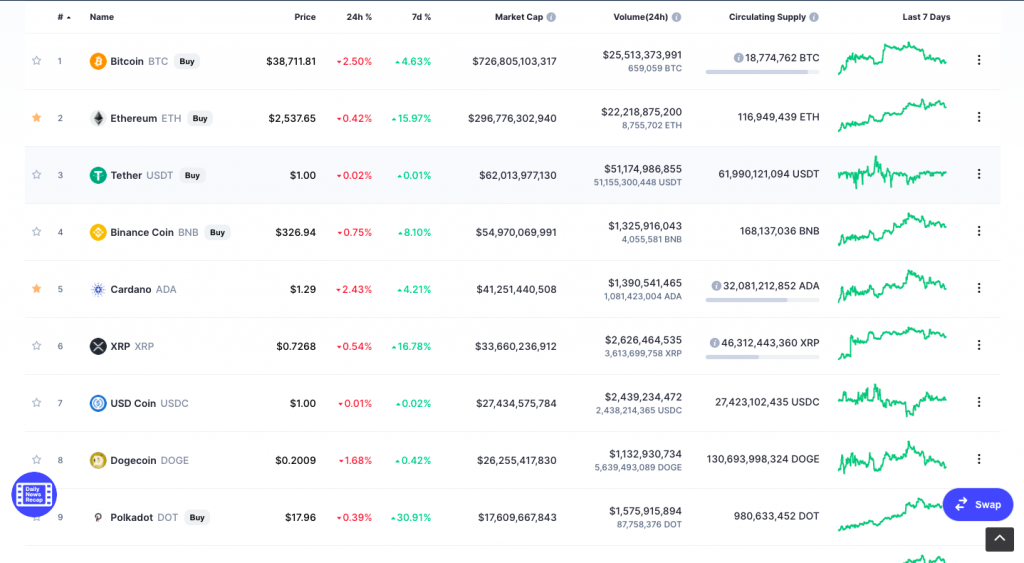1024x563 pixels.
Task: Open Circulating Supply header info icon
Action: 814,17
